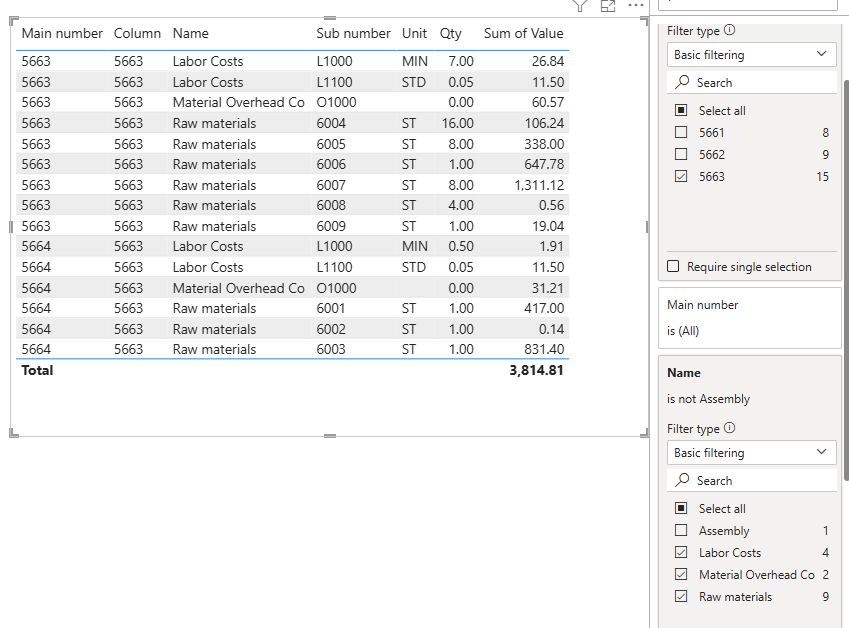Select the 1,311.12 value cell
Screen dimensions: 849x628
[x=539, y=185]
